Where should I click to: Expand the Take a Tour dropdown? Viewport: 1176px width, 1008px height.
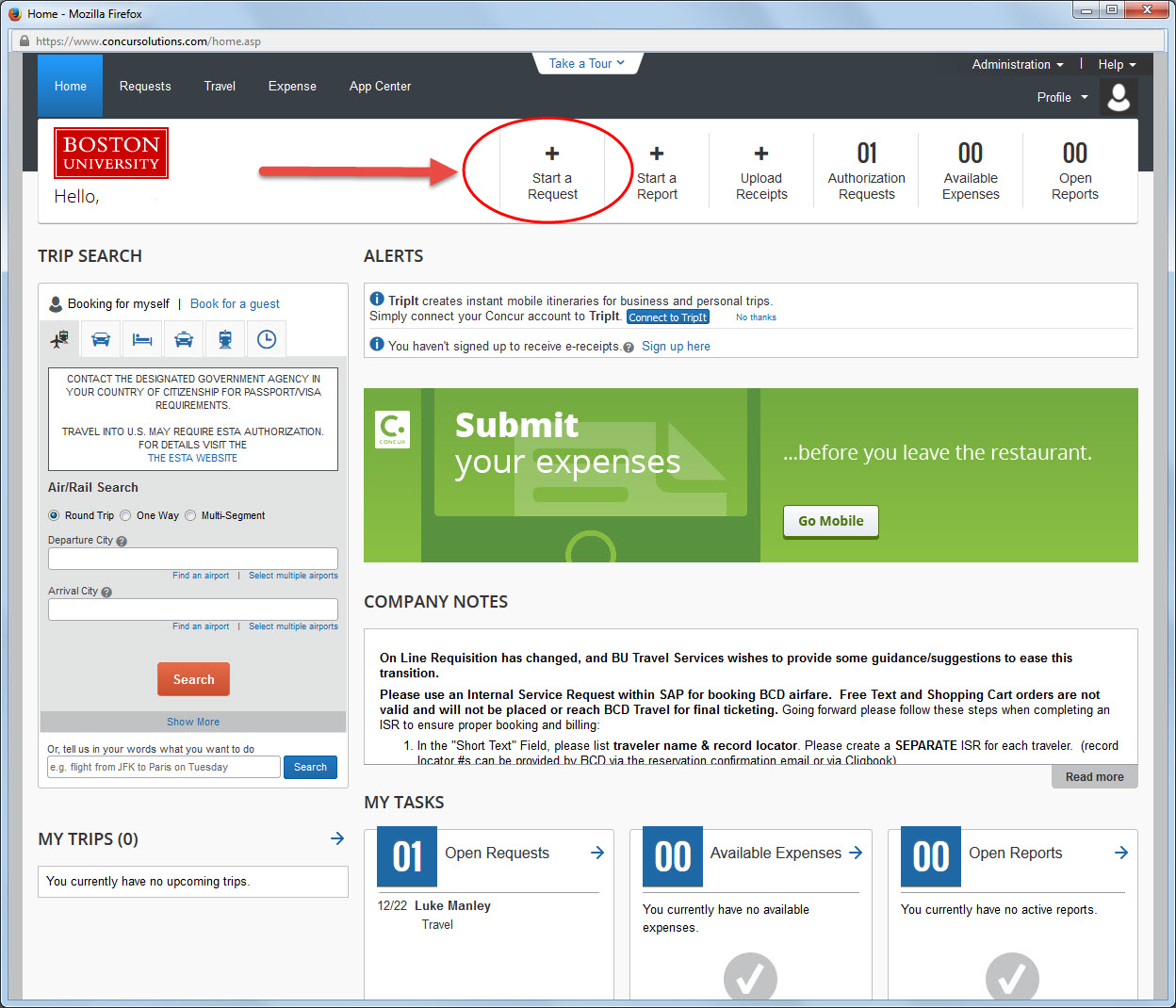[x=587, y=63]
